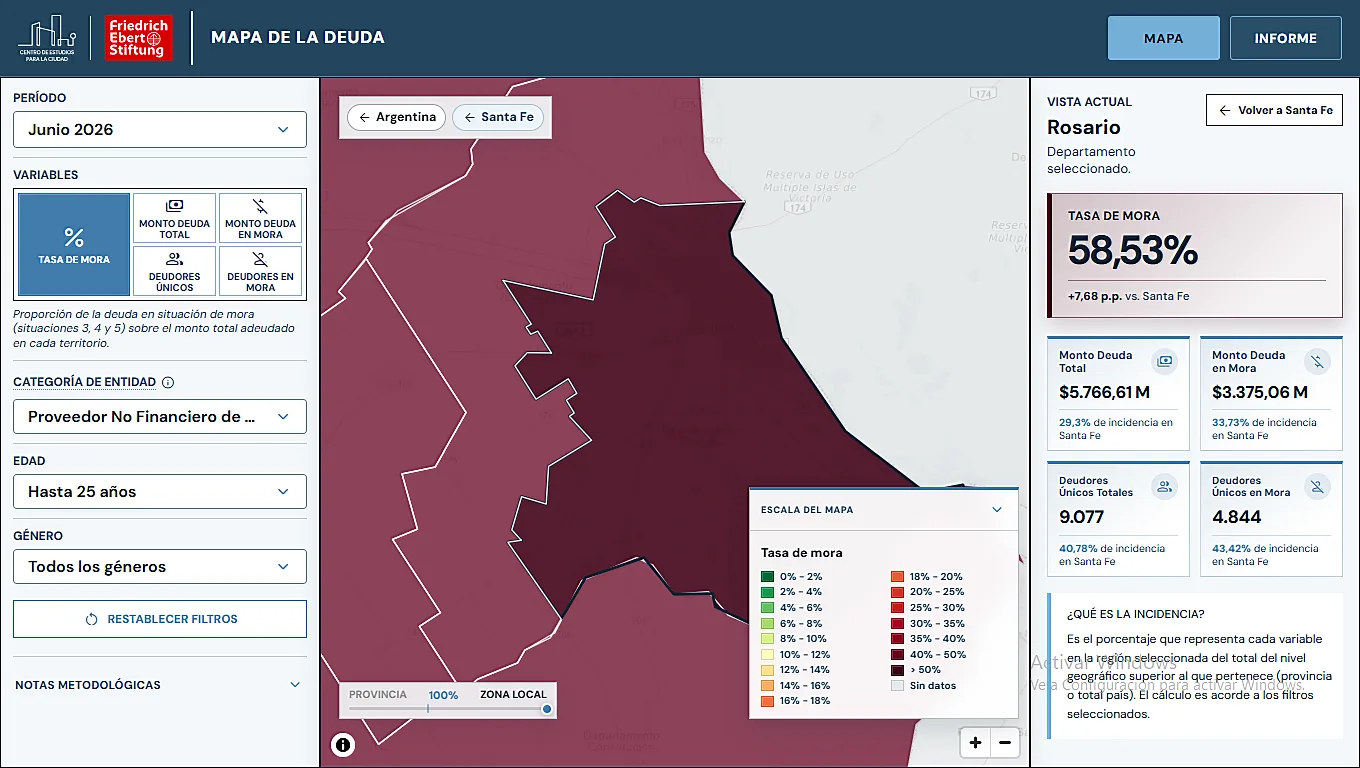
Task: Click the Deudores Únicos en Mora card icon
Action: (x=1317, y=487)
